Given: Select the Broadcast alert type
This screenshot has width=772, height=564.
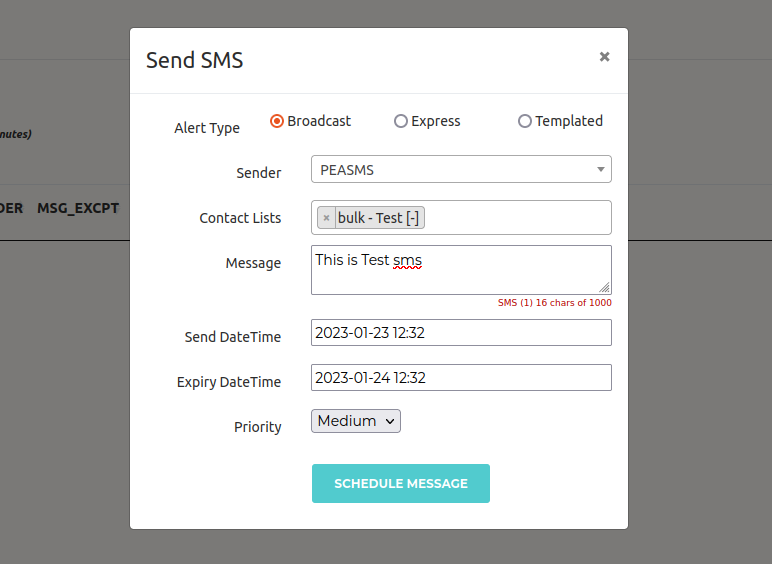Looking at the screenshot, I should pos(277,121).
